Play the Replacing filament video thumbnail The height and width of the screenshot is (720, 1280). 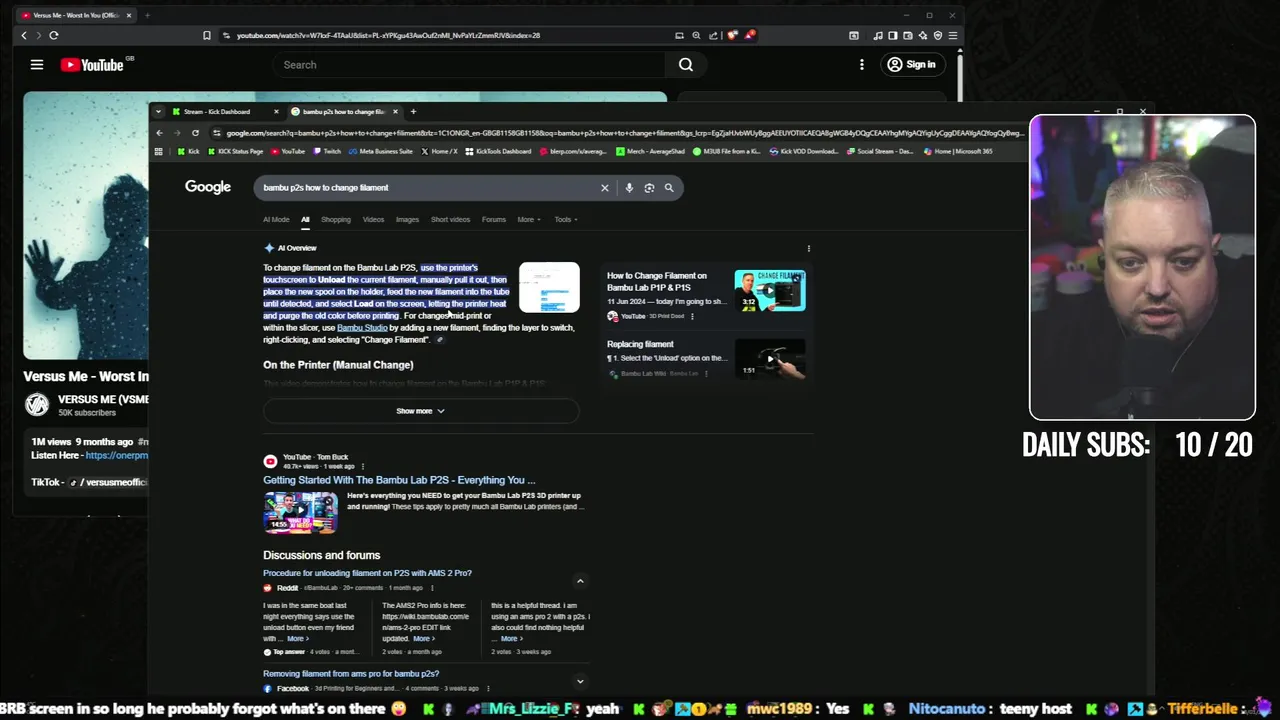click(x=770, y=359)
